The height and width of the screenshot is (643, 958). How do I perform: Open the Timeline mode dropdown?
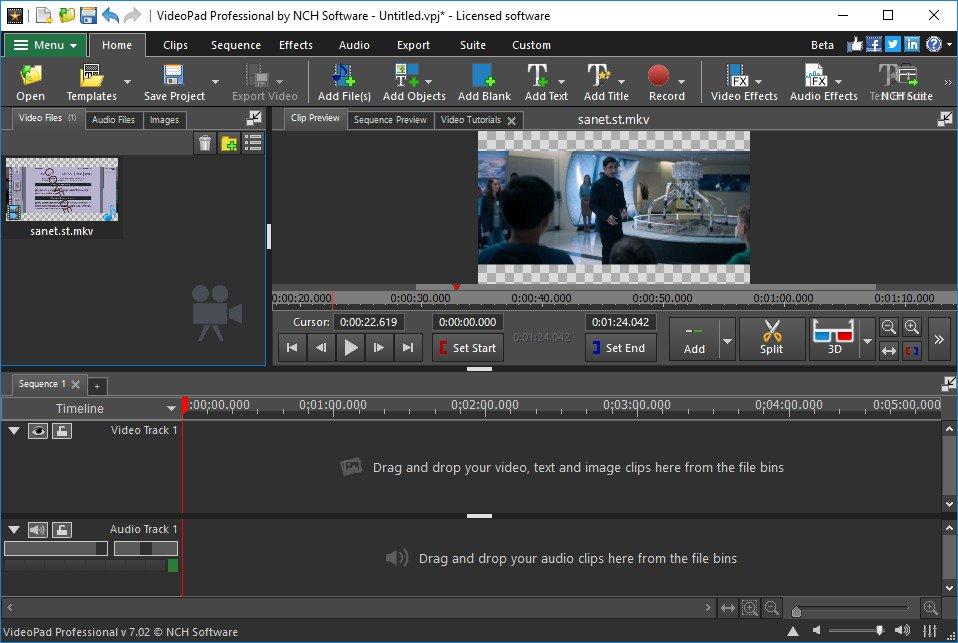pyautogui.click(x=171, y=408)
